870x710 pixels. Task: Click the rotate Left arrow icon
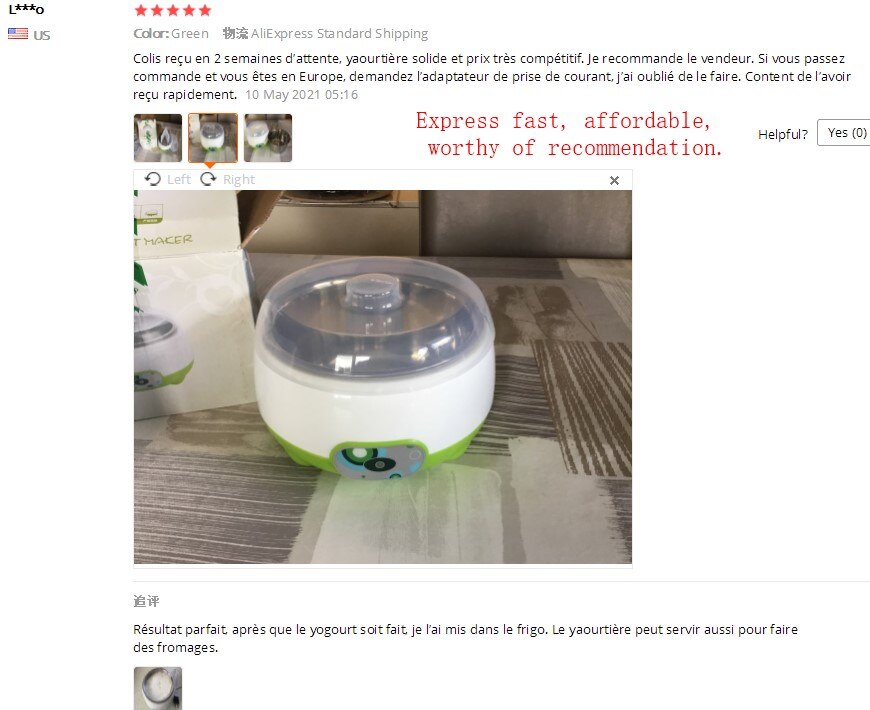click(153, 179)
